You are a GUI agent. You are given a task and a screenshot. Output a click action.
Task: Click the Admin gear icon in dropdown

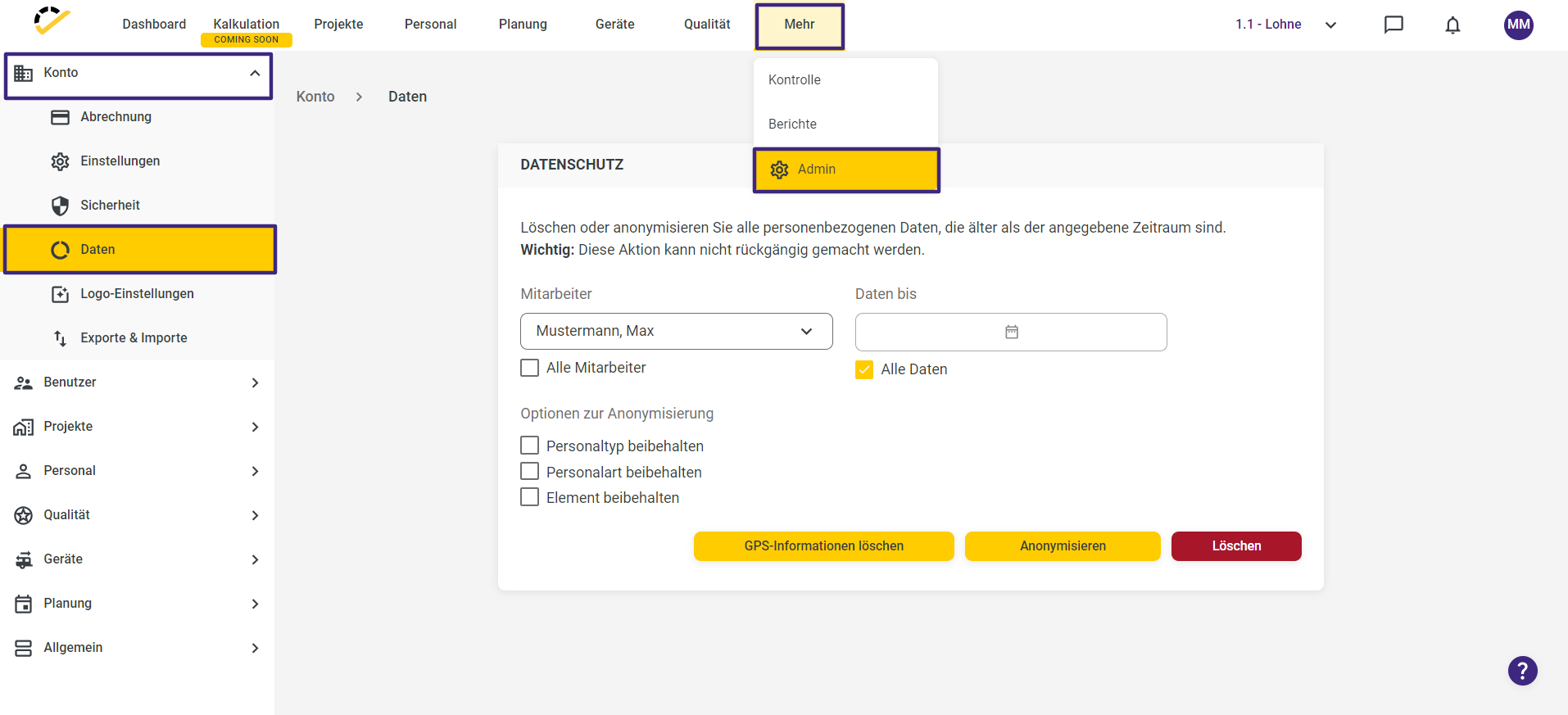point(779,170)
